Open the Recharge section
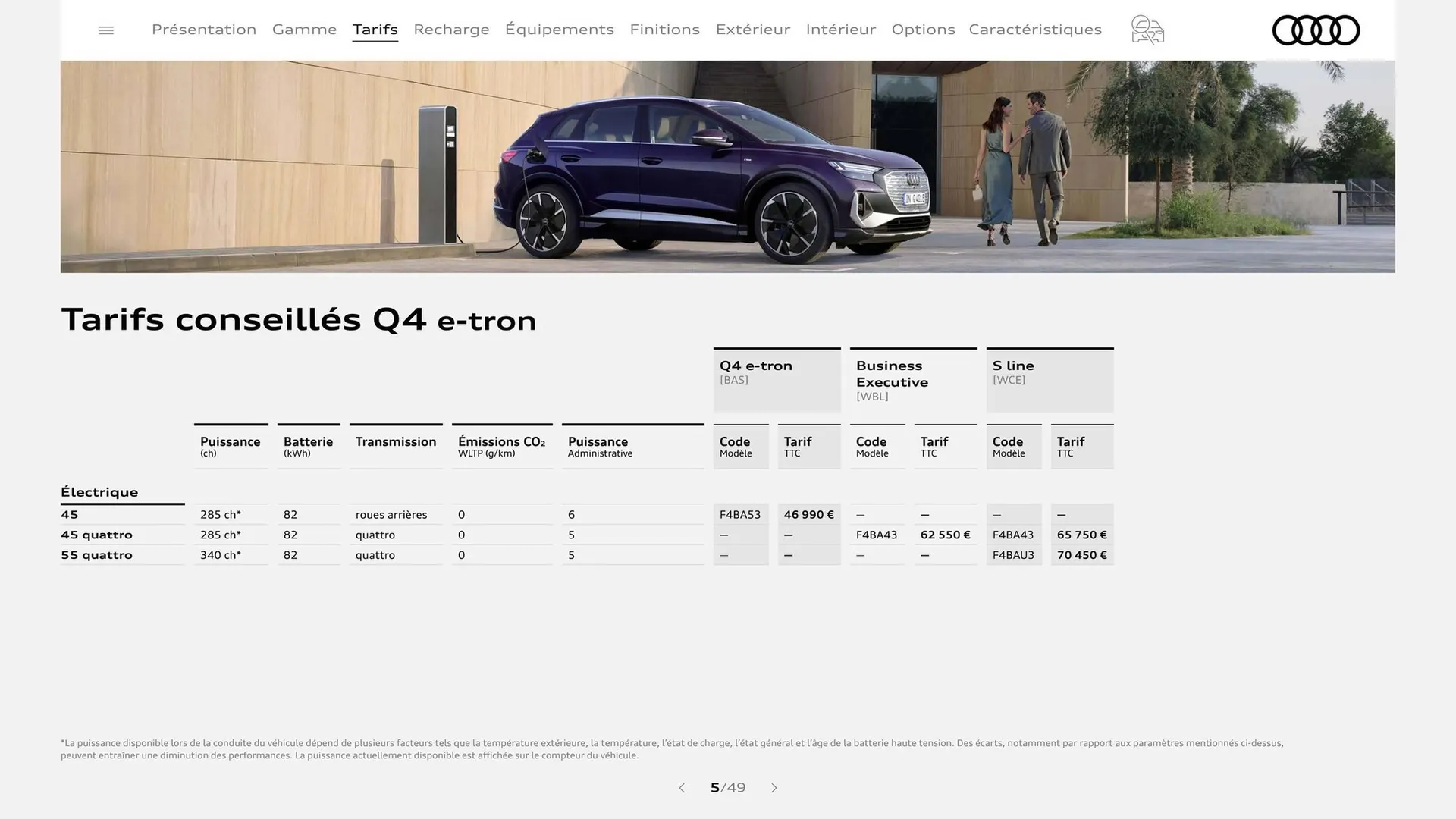1456x819 pixels. pyautogui.click(x=451, y=30)
